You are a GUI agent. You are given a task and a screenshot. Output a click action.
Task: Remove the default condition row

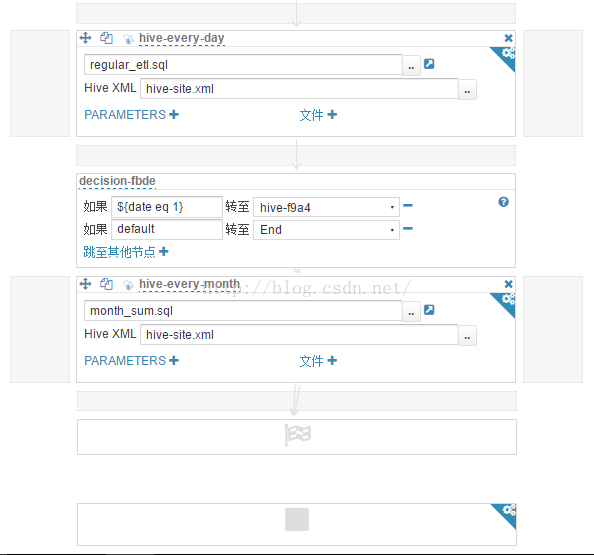pyautogui.click(x=408, y=228)
